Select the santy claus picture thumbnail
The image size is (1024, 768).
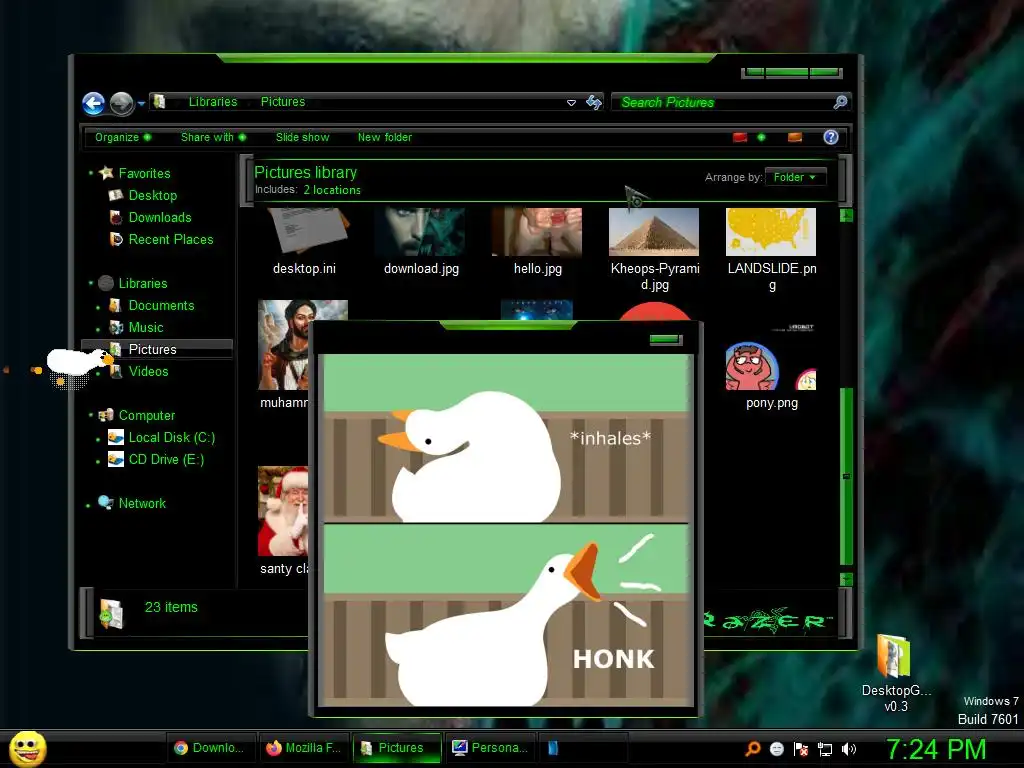283,511
